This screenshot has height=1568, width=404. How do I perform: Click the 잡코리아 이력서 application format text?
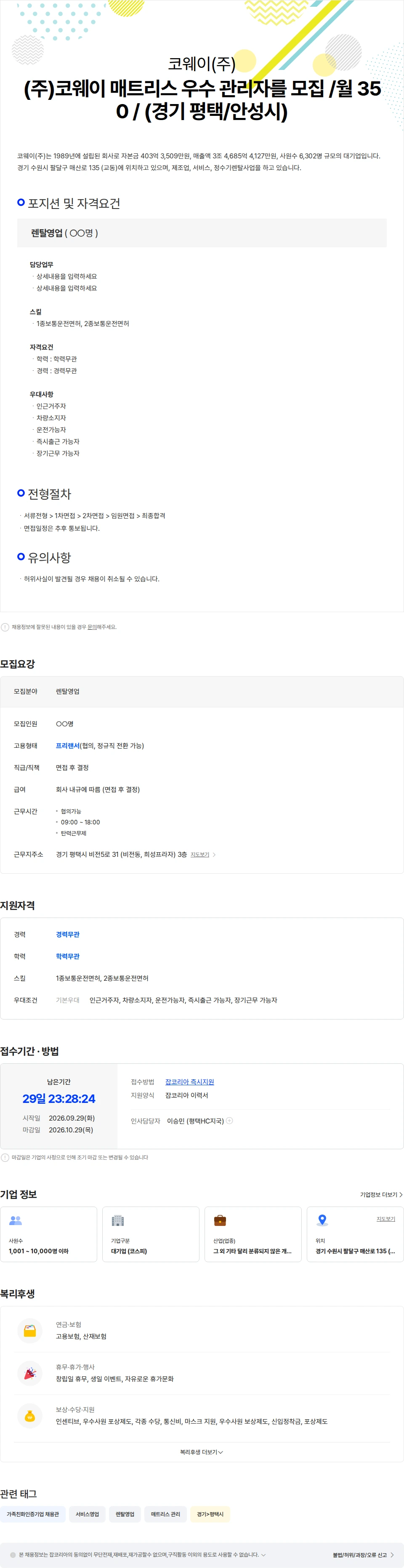pos(187,1095)
